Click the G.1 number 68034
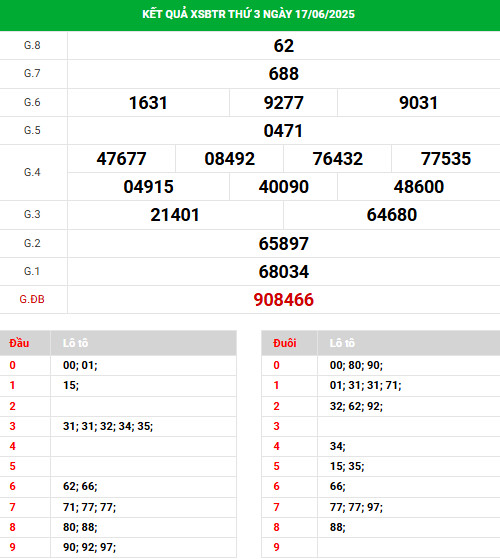Screen dimensions: 500x559 (x=284, y=272)
